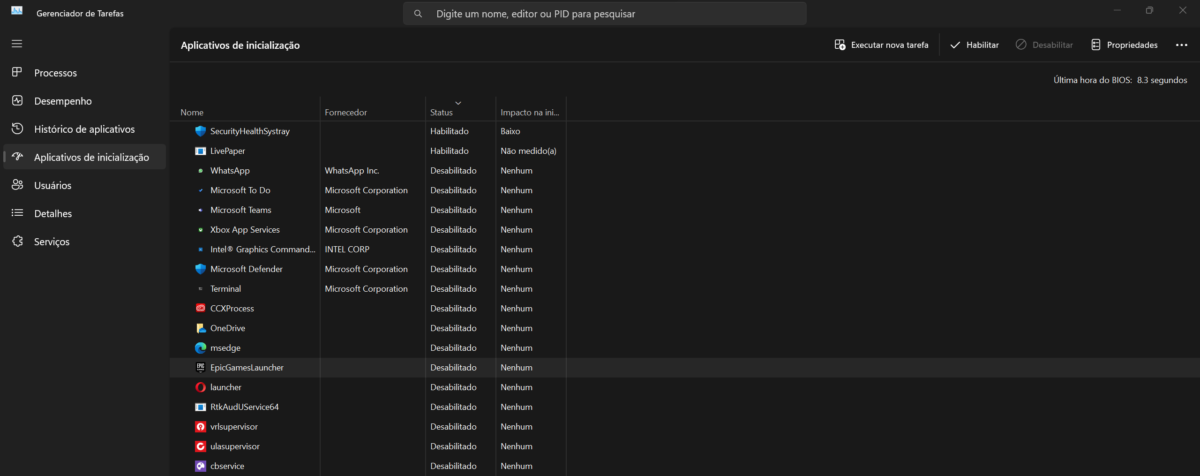Image resolution: width=1200 pixels, height=476 pixels.
Task: Click the Detalhes sidebar icon
Action: tap(17, 213)
